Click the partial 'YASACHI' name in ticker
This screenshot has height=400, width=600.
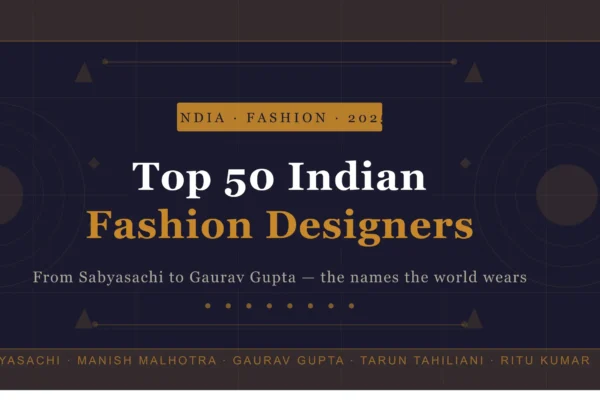coord(30,361)
